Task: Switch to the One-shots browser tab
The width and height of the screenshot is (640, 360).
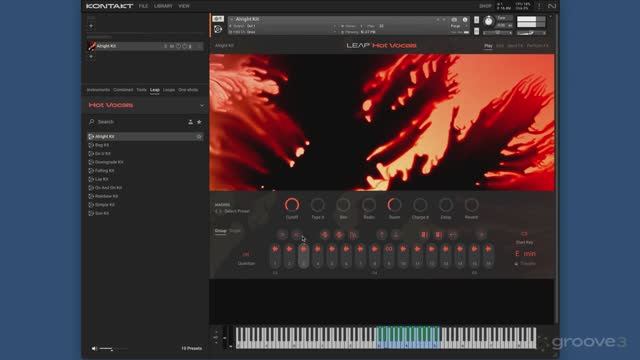Action: pyautogui.click(x=188, y=90)
